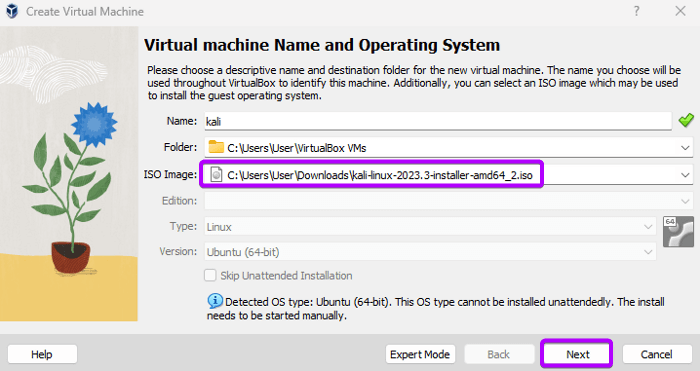
Task: Click the green checkmark beside the Name field
Action: [x=686, y=120]
